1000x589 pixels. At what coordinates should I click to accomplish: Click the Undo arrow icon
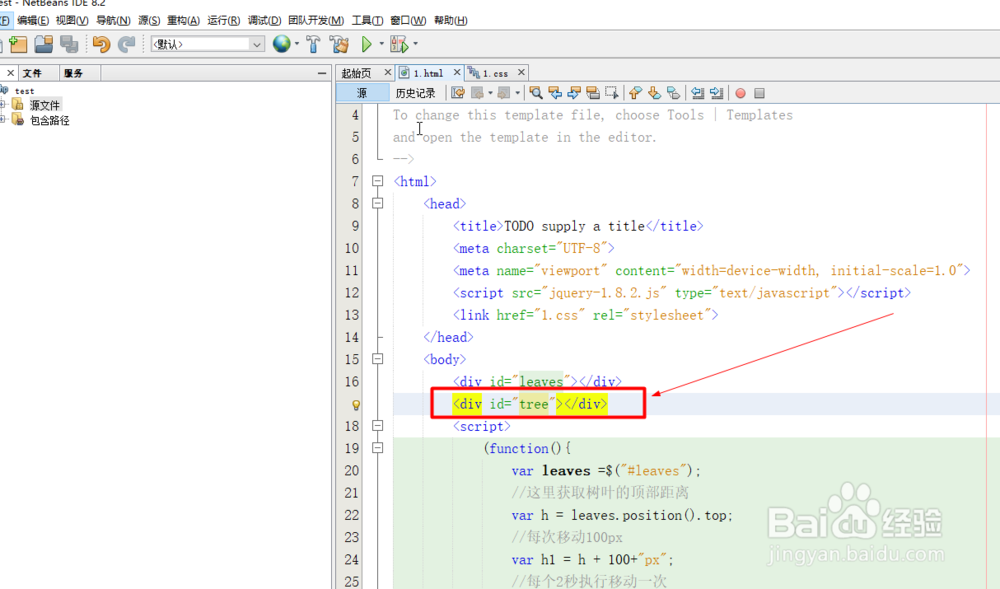click(101, 44)
